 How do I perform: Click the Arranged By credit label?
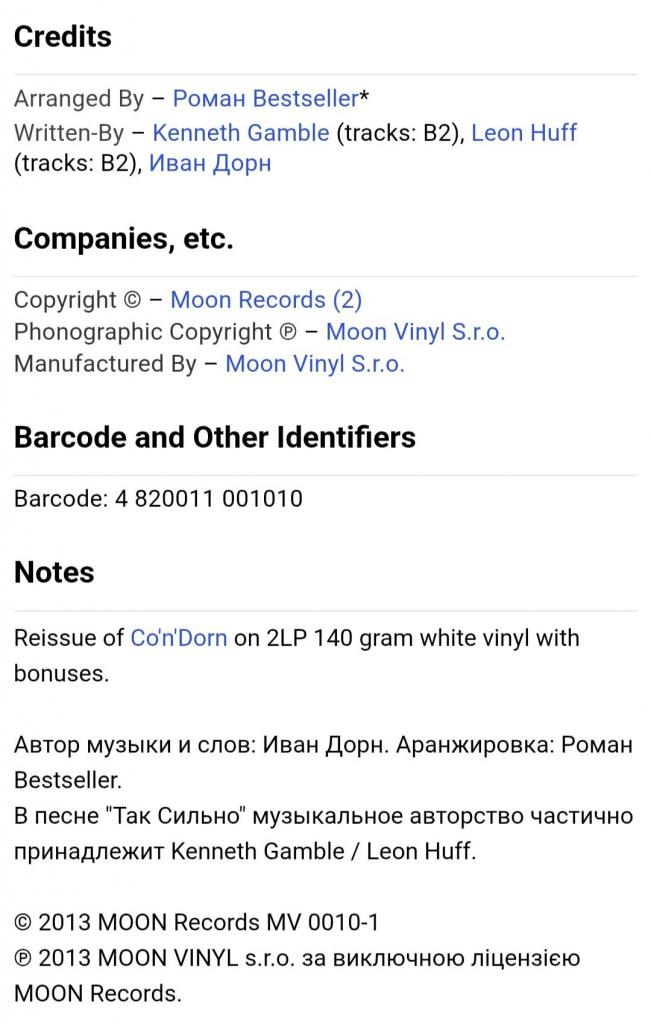(76, 99)
